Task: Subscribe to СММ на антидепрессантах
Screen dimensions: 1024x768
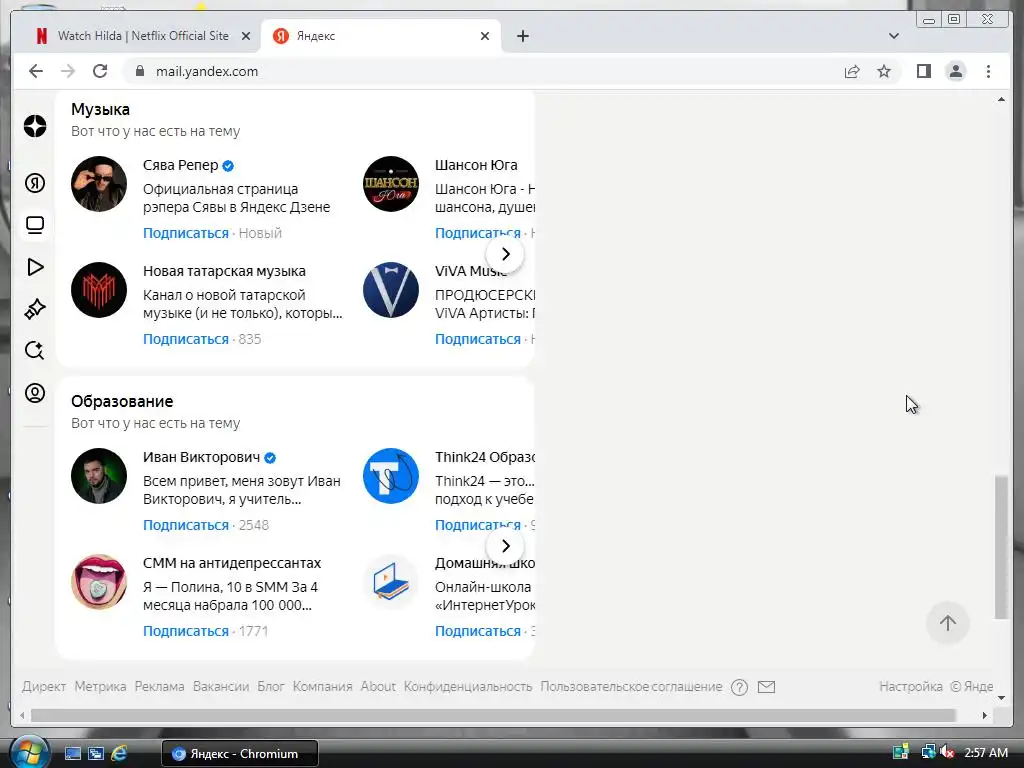Action: point(185,631)
